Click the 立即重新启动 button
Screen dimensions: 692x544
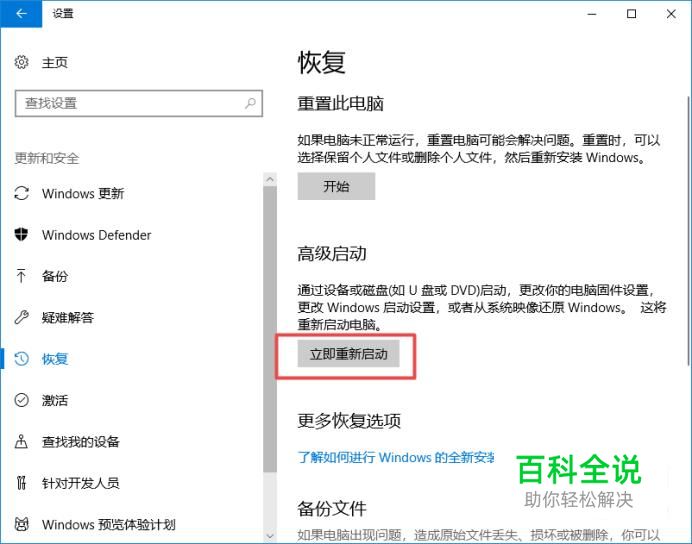tap(348, 353)
